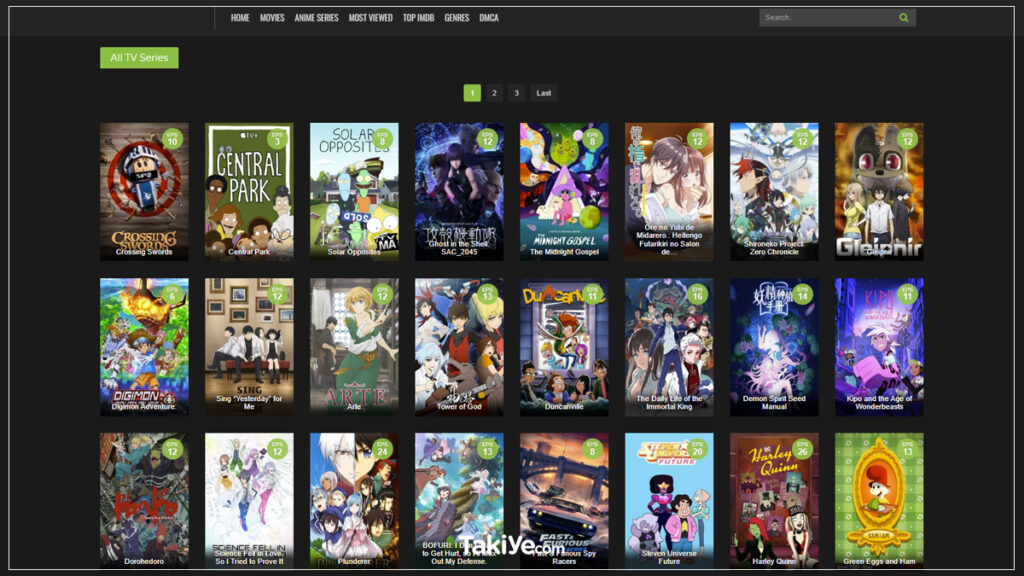The height and width of the screenshot is (576, 1024).
Task: Click the EPS 11 badge on Duncanville
Action: point(592,295)
